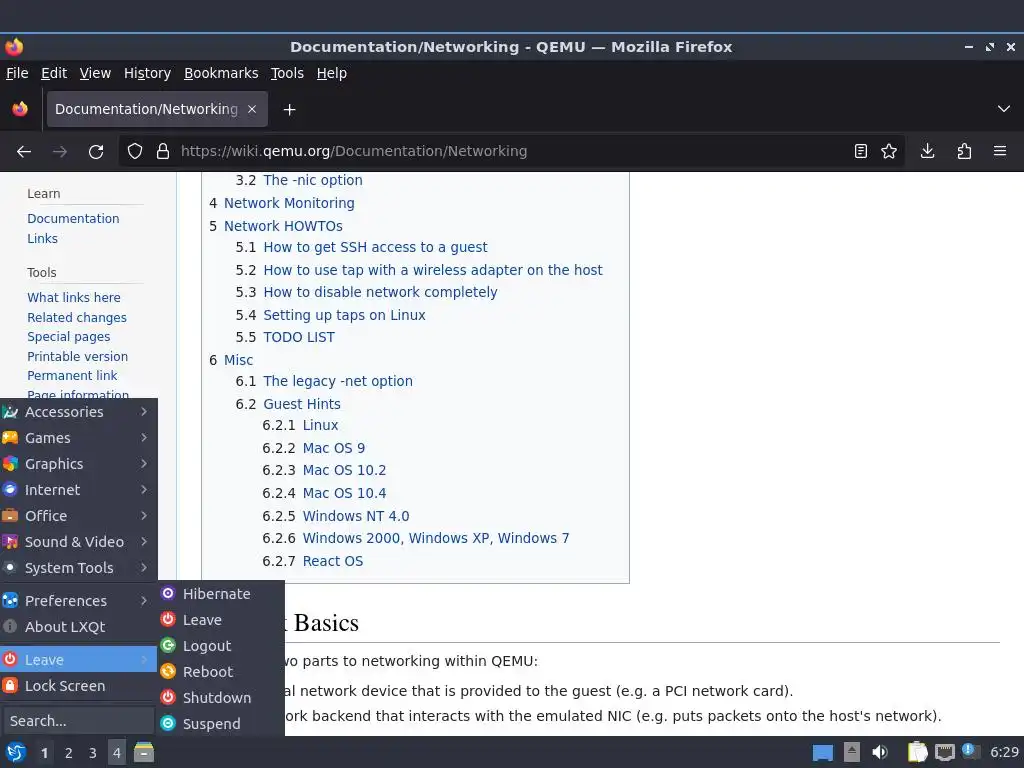Viewport: 1024px width, 768px height.
Task: Open network monitor tray icon
Action: (944, 753)
